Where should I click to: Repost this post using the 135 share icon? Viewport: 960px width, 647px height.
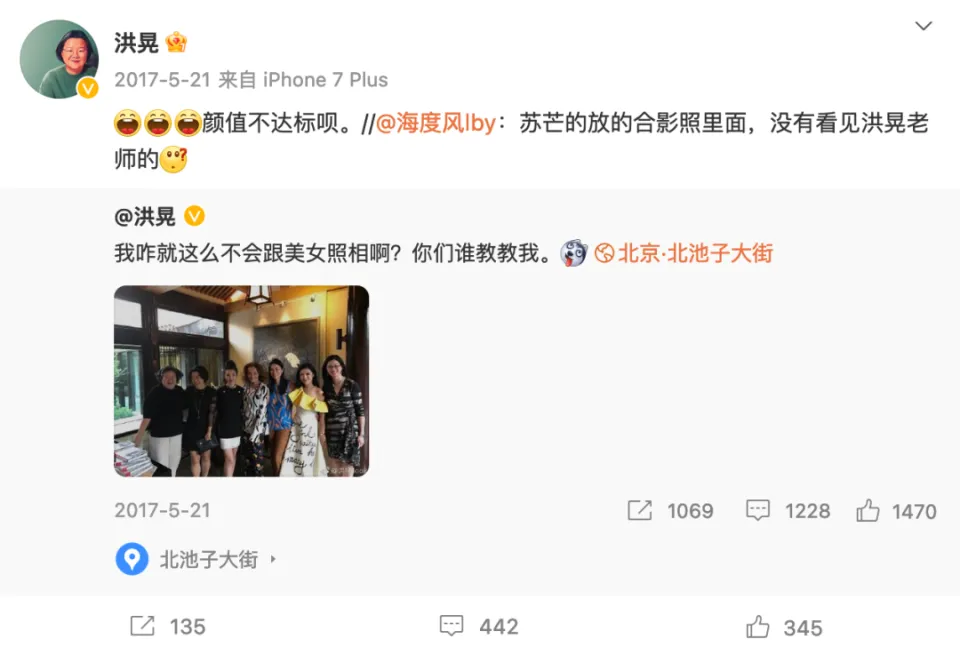click(x=143, y=626)
